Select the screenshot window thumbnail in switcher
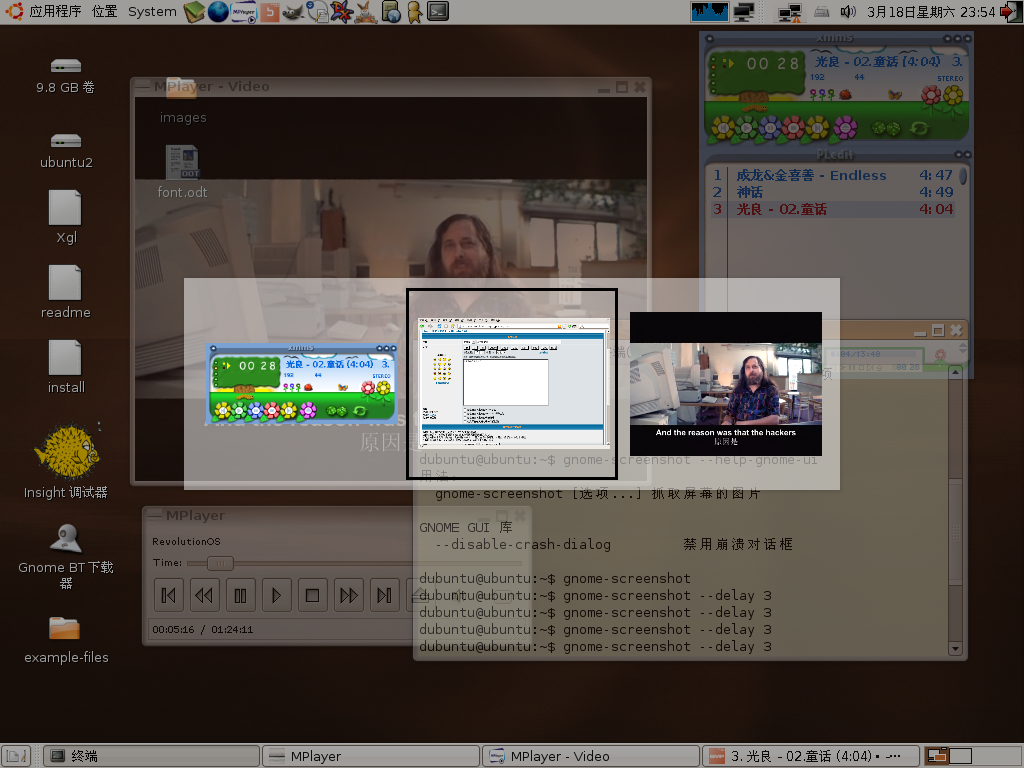 click(x=513, y=383)
